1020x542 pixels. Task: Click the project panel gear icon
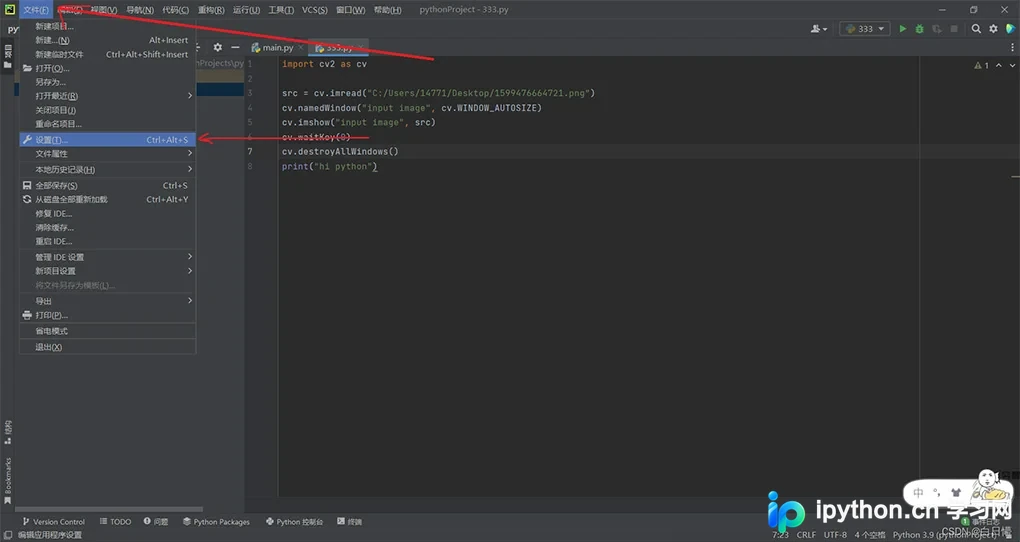[x=217, y=47]
